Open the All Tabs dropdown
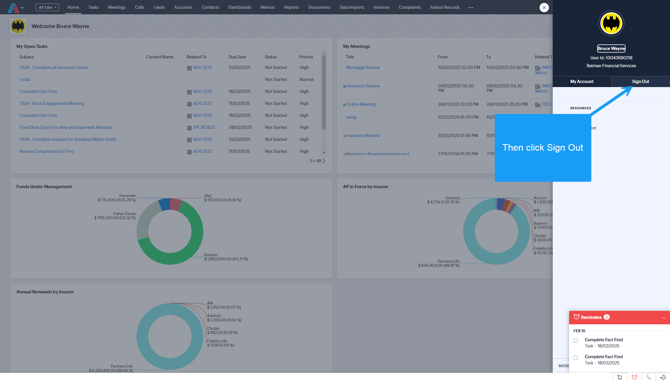 tap(47, 7)
